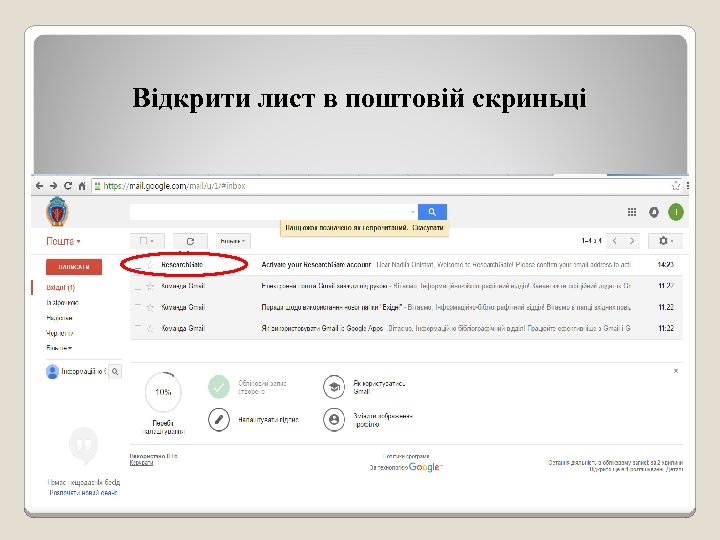Open the ResearchGate sender name
Image resolution: width=720 pixels, height=540 pixels.
pyautogui.click(x=182, y=265)
